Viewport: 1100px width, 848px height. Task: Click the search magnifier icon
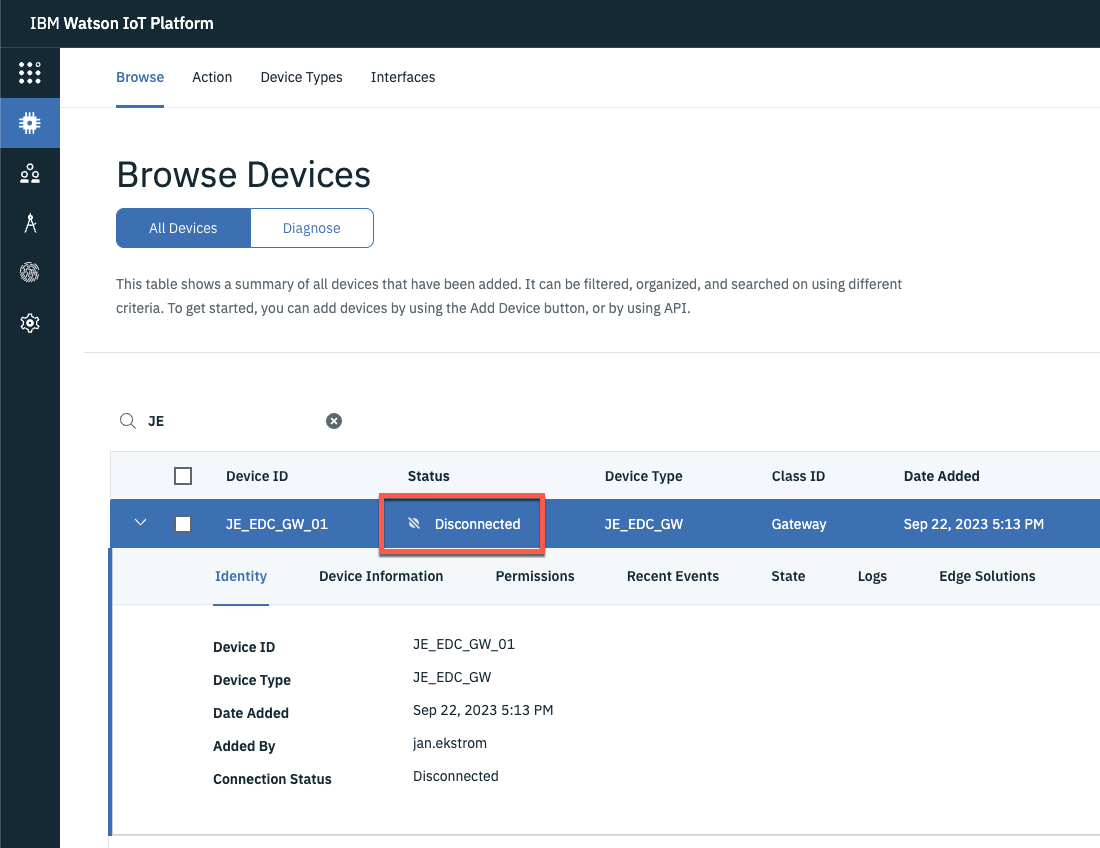pyautogui.click(x=128, y=421)
